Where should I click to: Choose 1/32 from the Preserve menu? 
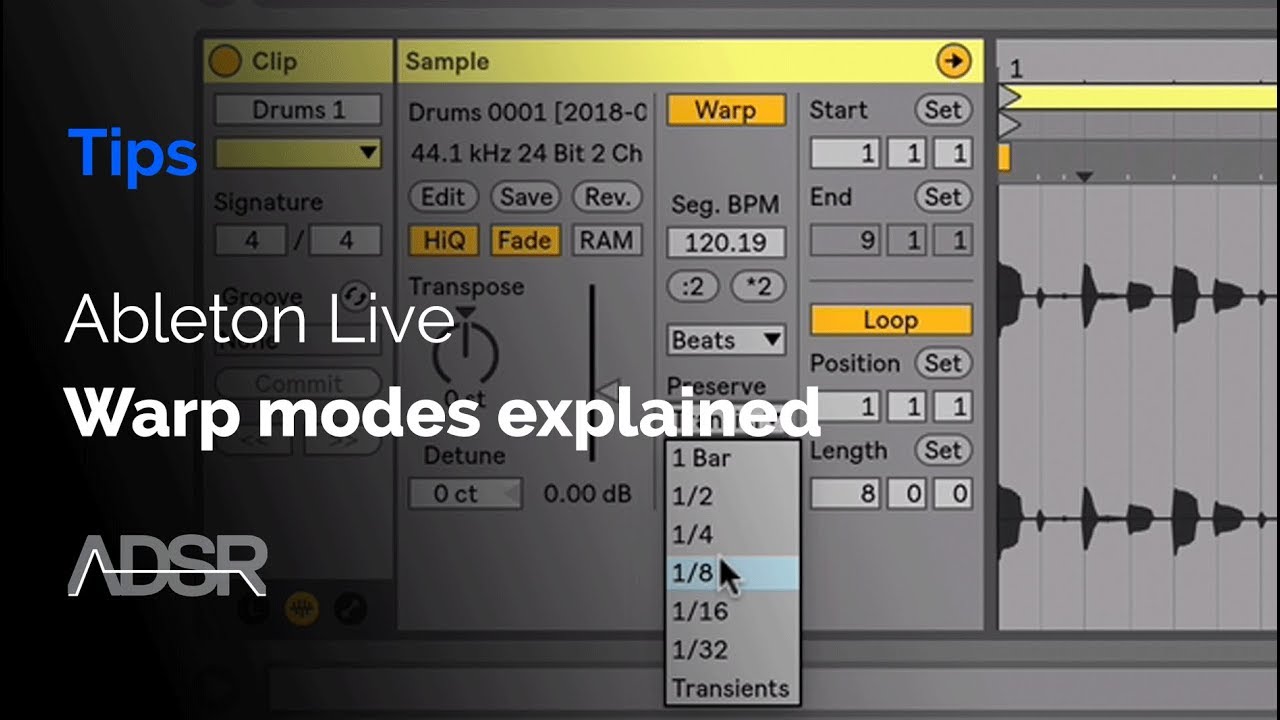click(x=733, y=649)
